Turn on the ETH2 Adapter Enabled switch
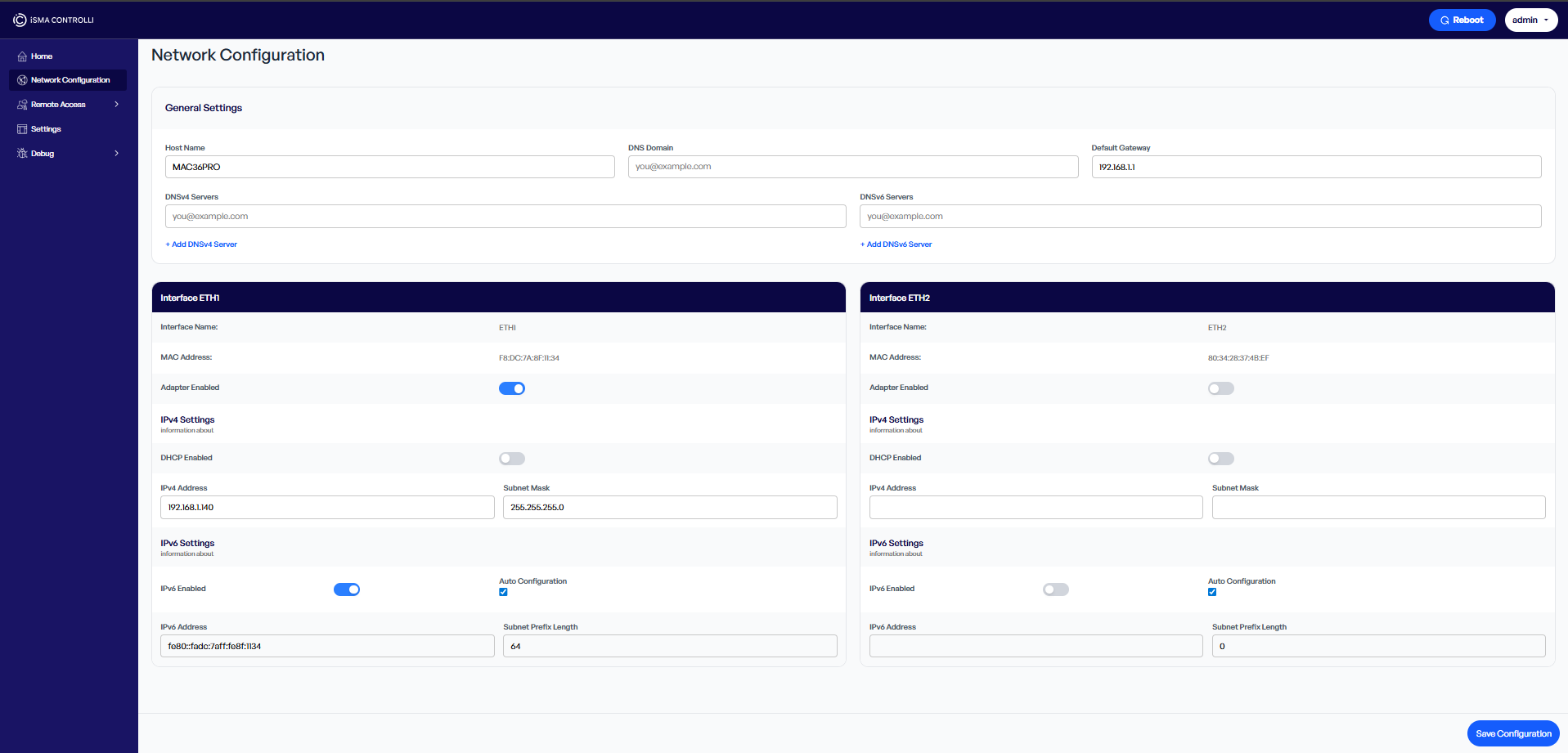Image resolution: width=1568 pixels, height=753 pixels. pos(1220,388)
